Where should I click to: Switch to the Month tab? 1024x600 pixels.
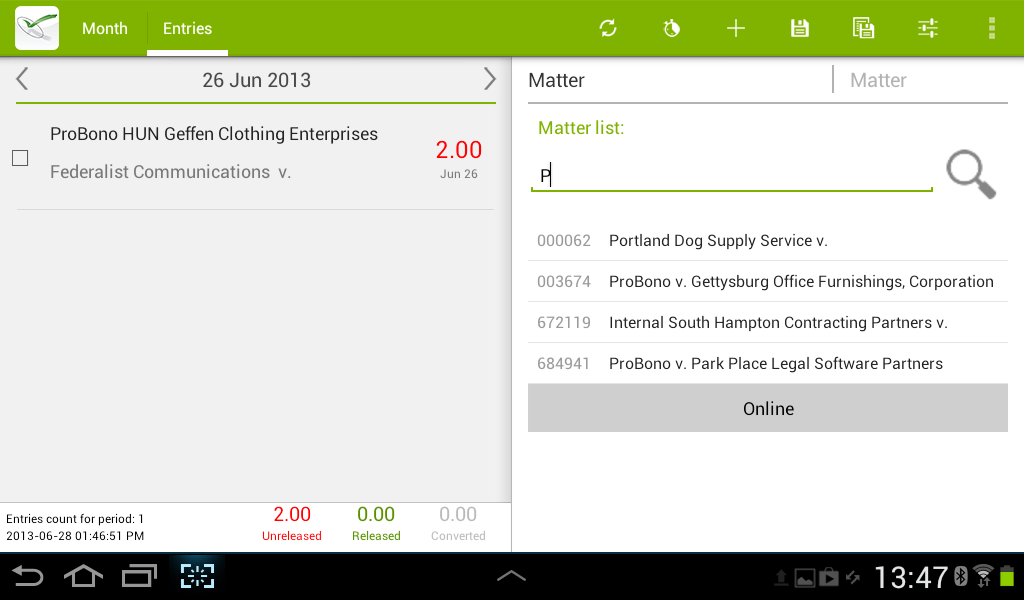[104, 29]
